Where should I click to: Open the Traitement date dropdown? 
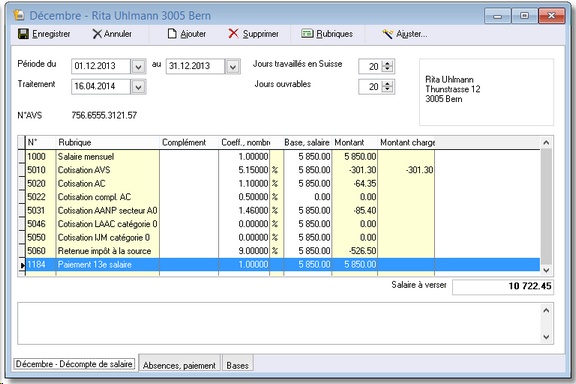point(138,87)
